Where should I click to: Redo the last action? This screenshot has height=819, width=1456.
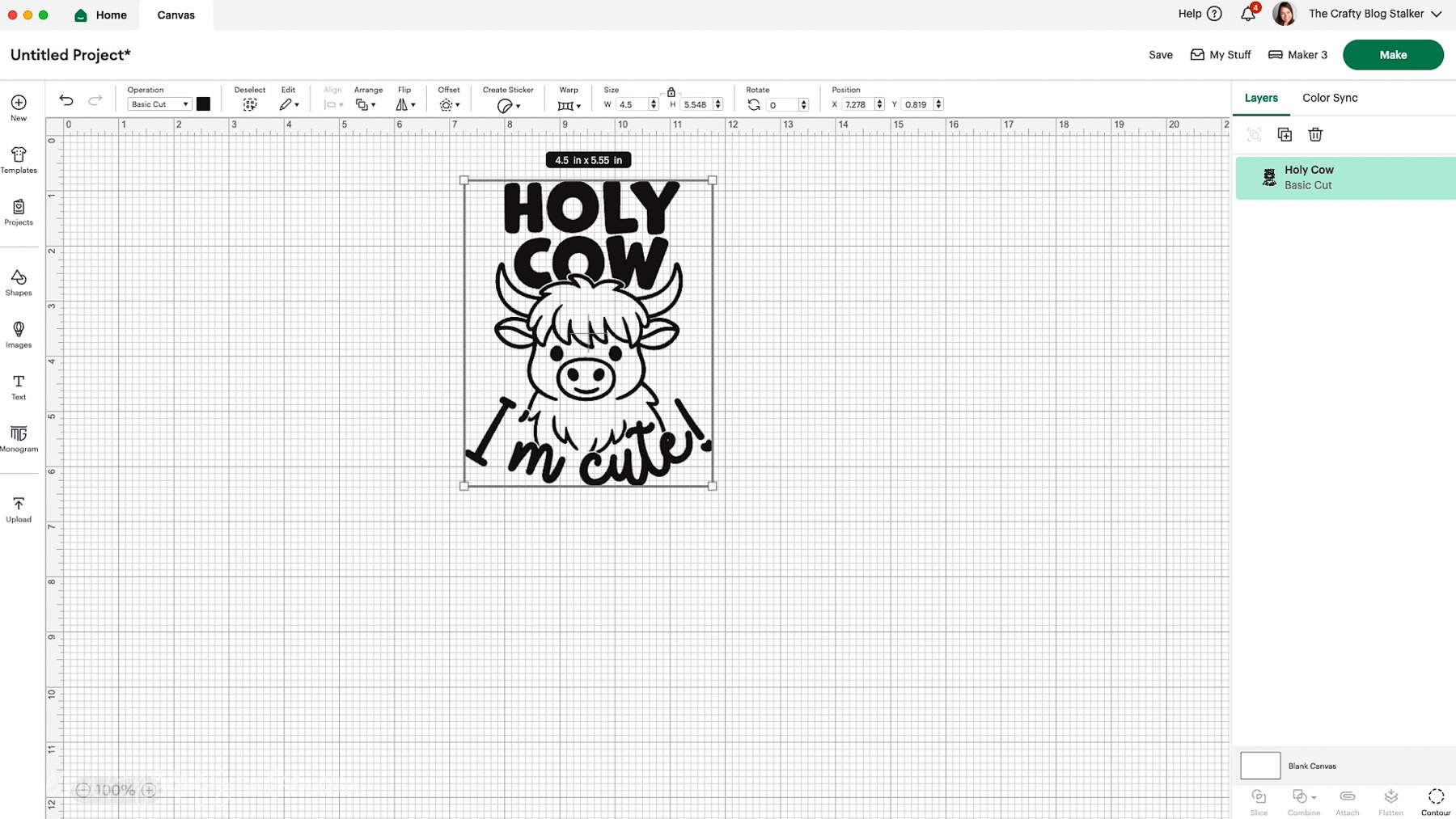[x=95, y=100]
